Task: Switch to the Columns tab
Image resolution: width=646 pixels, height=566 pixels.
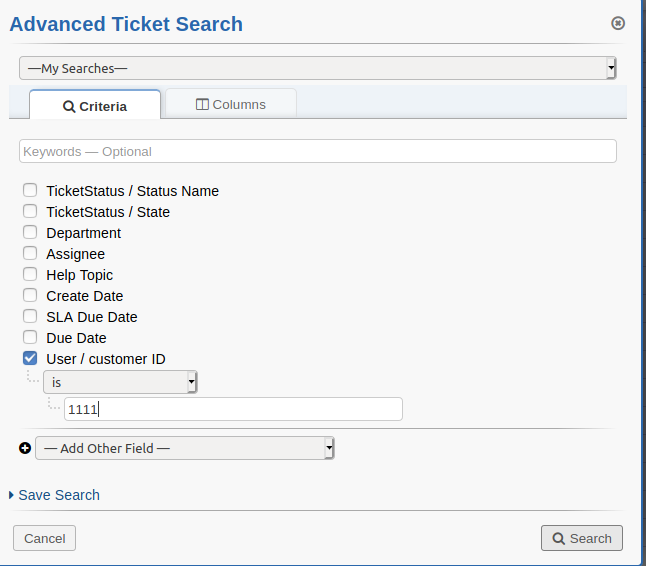Action: [231, 104]
